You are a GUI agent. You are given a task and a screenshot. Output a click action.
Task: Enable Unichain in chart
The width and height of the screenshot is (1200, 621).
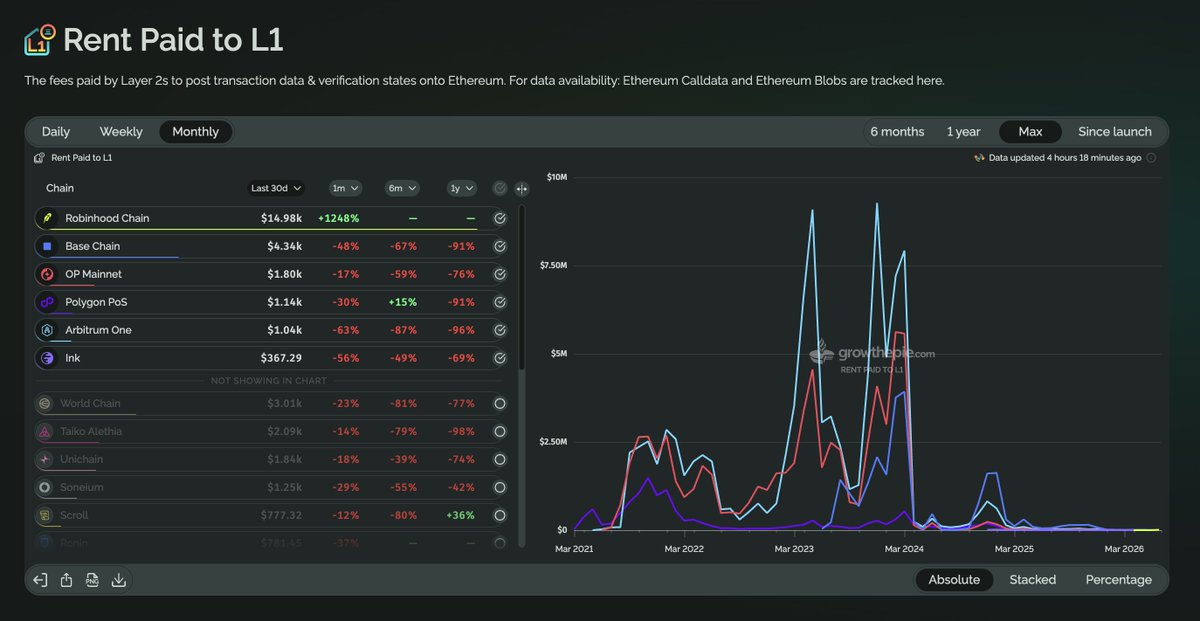coord(500,460)
